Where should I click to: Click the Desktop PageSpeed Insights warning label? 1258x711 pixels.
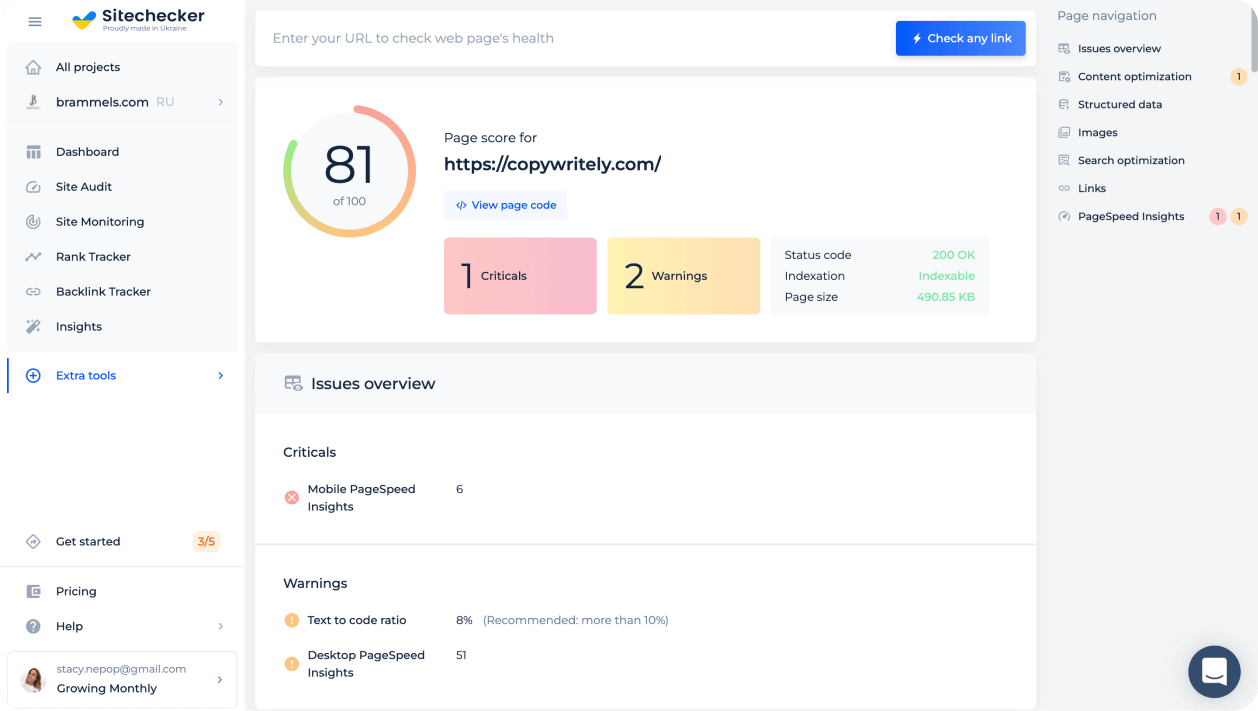(366, 664)
